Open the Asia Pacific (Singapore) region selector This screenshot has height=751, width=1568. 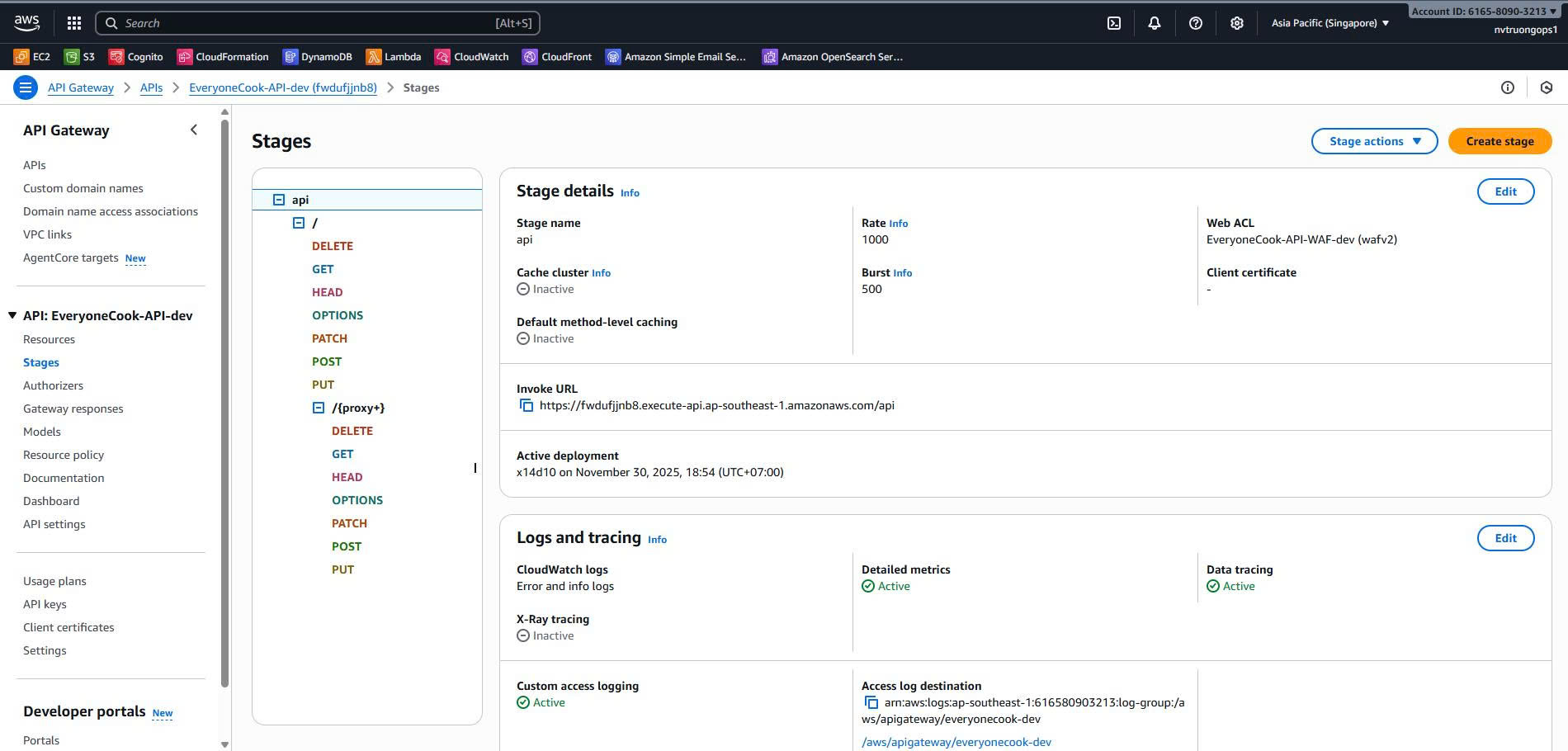(1330, 23)
